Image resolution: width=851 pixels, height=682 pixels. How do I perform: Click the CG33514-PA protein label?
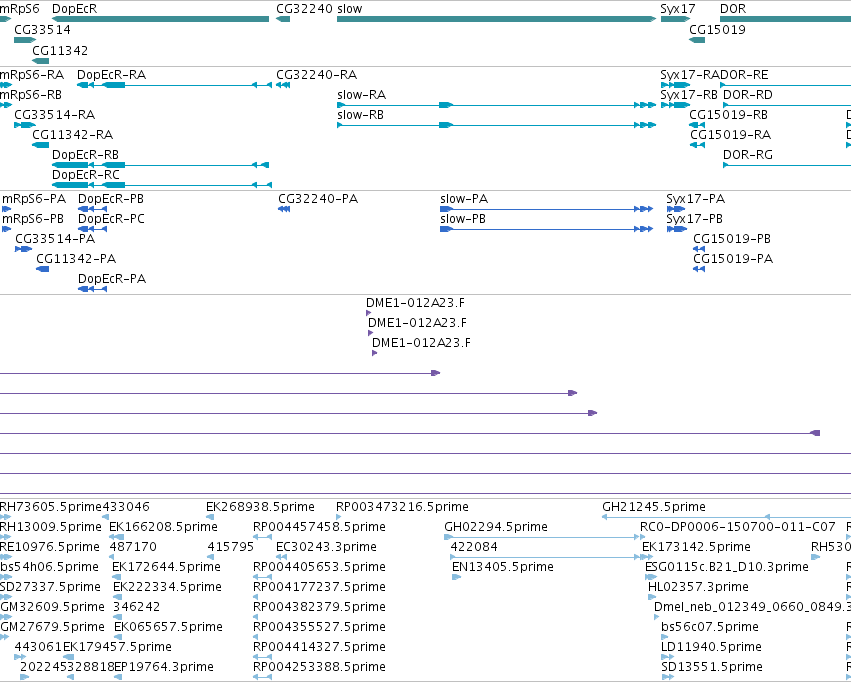pos(55,239)
